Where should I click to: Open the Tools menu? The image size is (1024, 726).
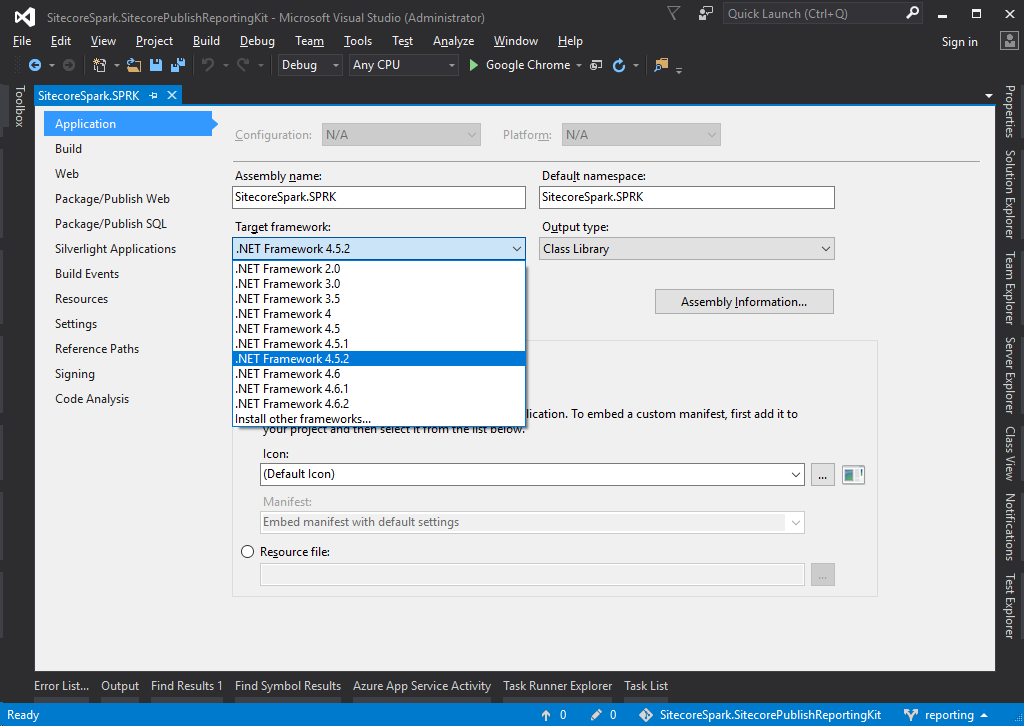(358, 41)
